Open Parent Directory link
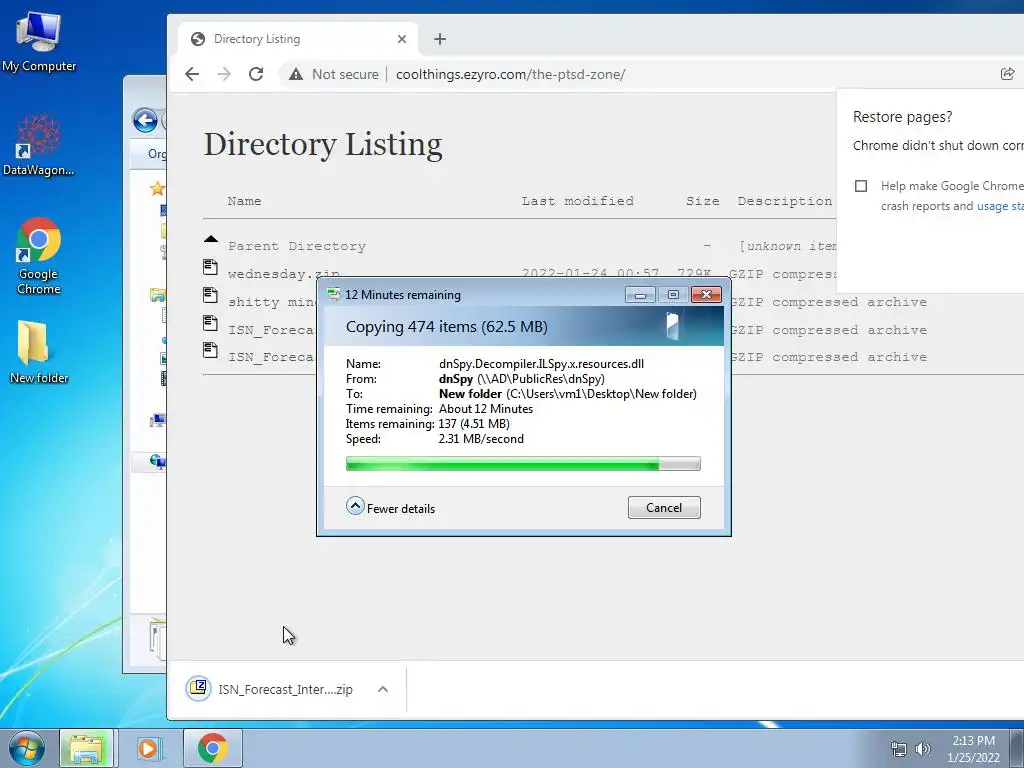The height and width of the screenshot is (768, 1024). pos(296,246)
